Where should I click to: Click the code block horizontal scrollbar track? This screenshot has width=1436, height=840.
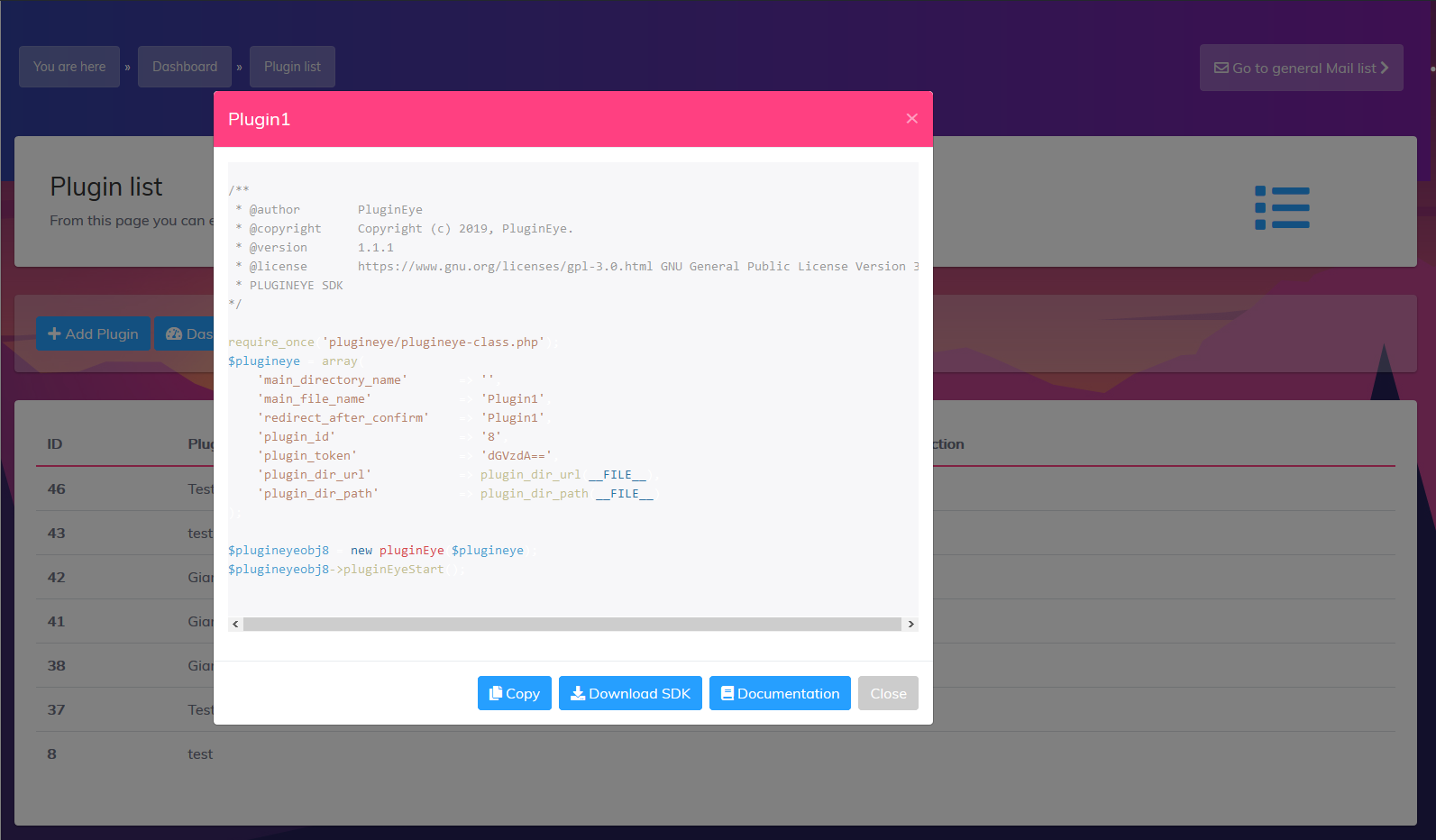click(x=572, y=624)
